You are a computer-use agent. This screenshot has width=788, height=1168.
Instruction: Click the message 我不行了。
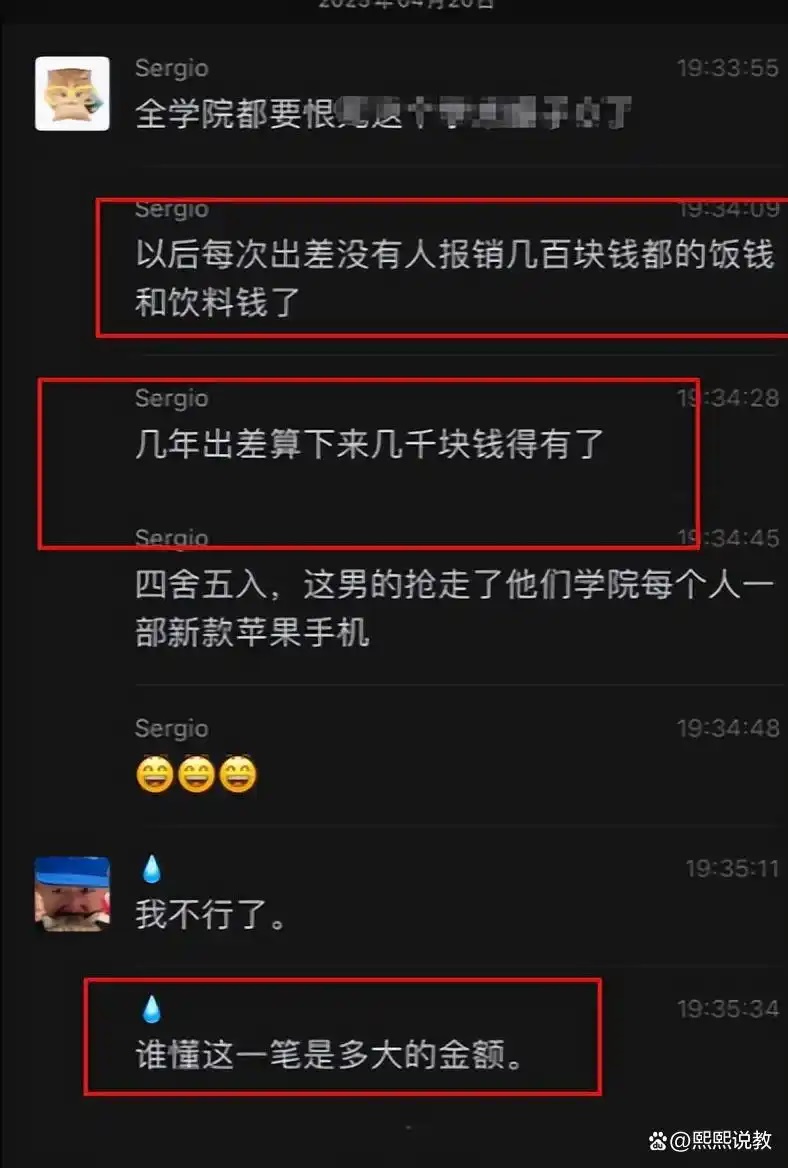[212, 915]
